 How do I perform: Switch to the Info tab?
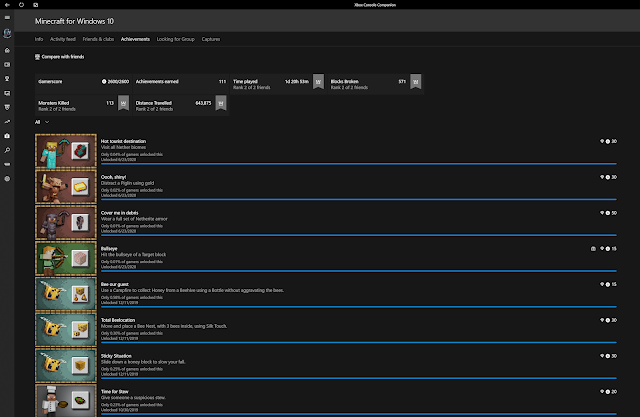click(39, 39)
